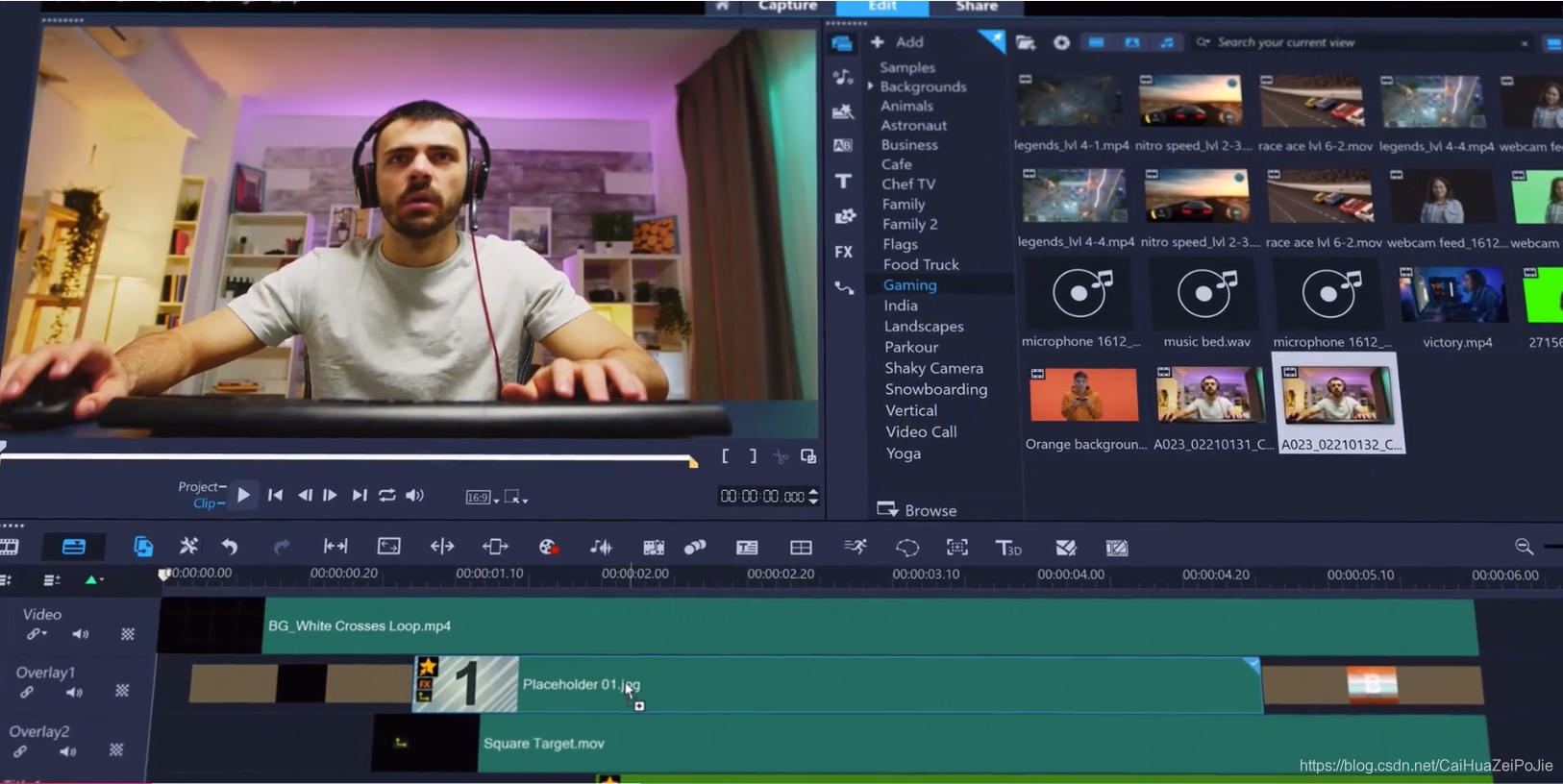Toggle show audio files filter in the library
Screen dimensions: 1563x784
pos(1166,42)
